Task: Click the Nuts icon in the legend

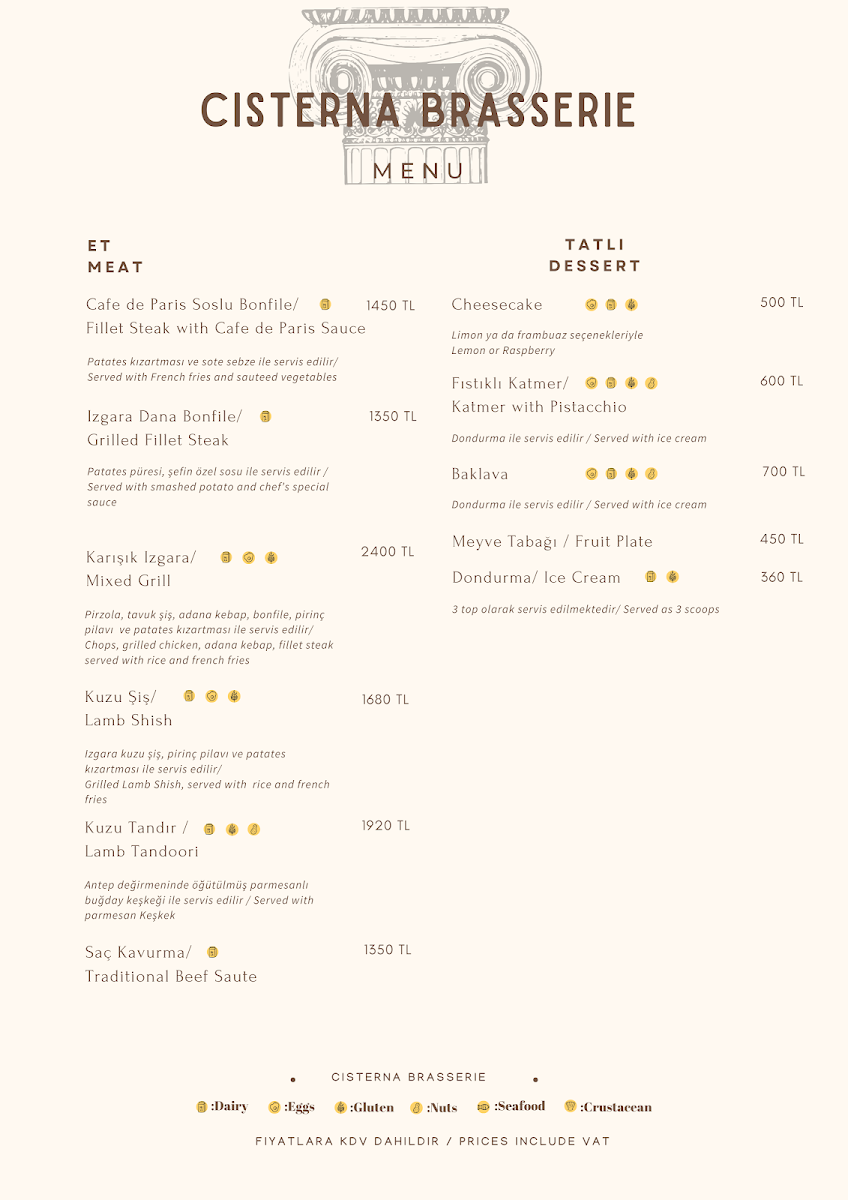Action: click(x=417, y=1107)
